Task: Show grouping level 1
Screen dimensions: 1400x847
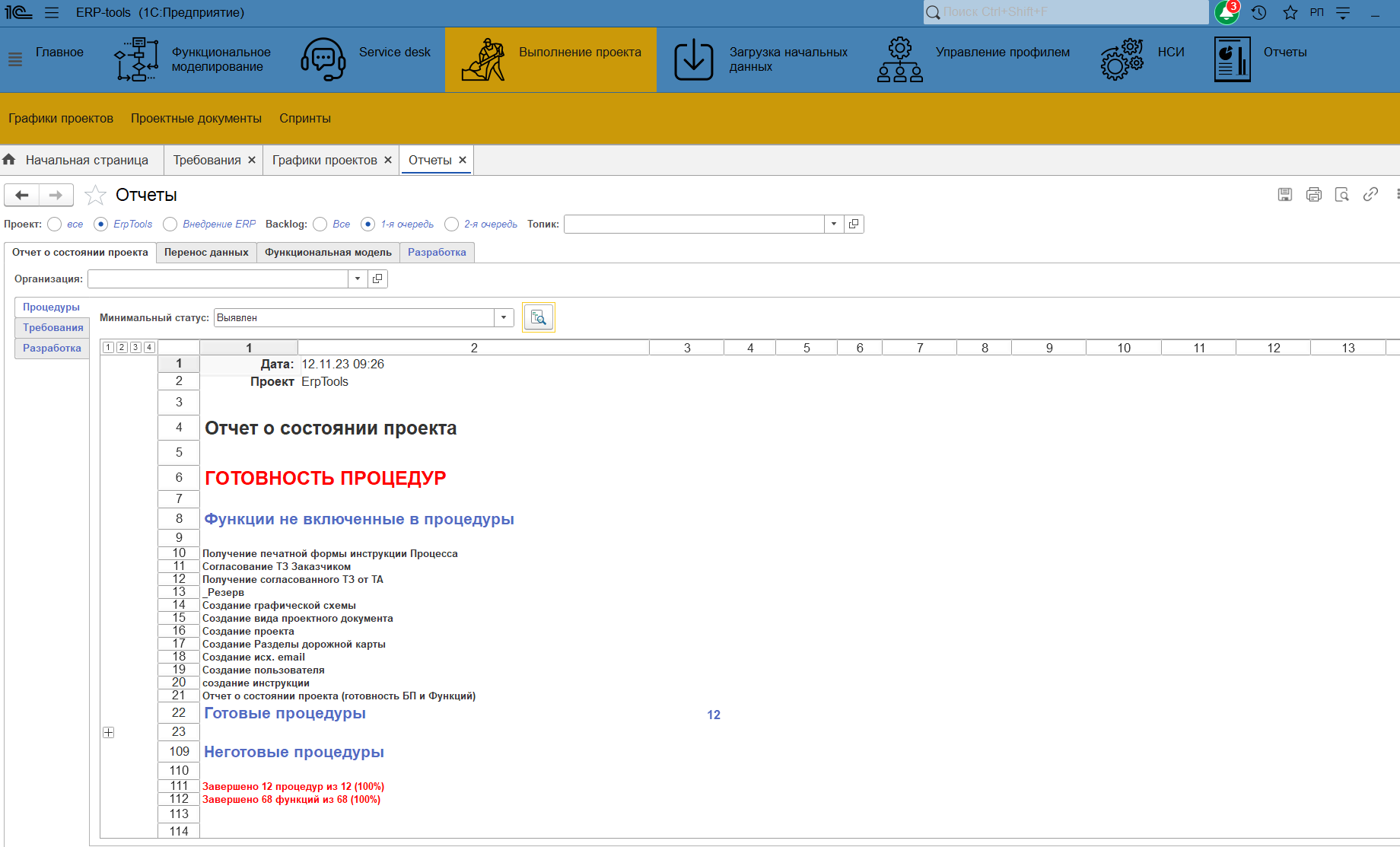Action: [108, 347]
